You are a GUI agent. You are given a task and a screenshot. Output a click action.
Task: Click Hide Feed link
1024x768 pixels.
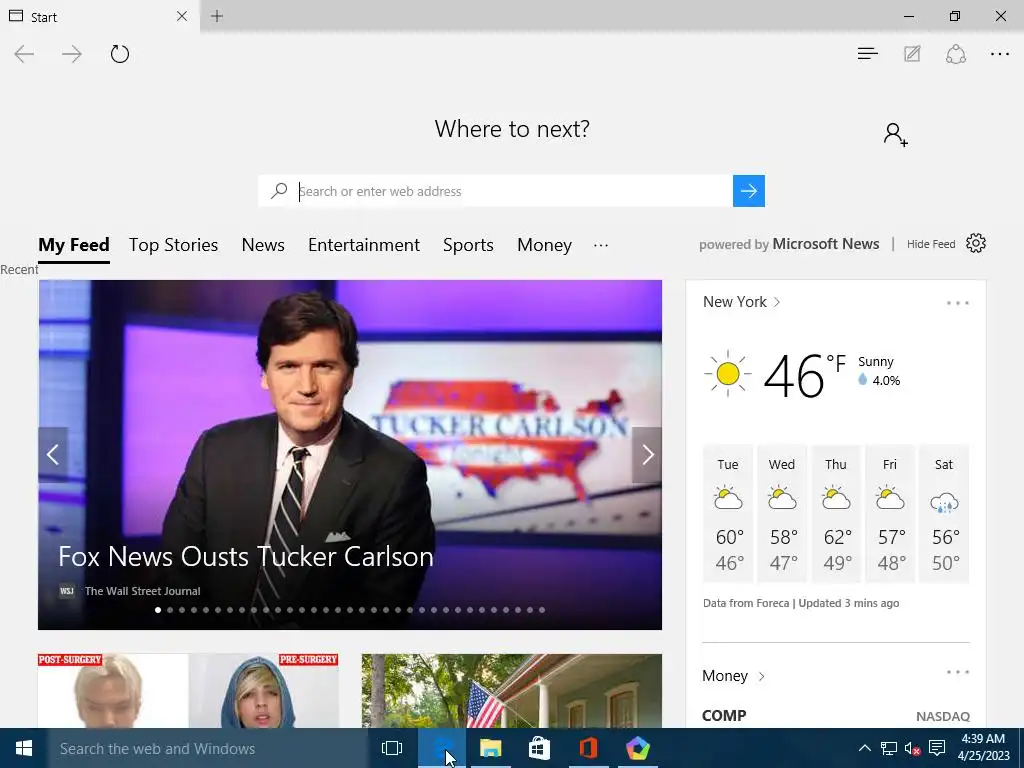[x=931, y=244]
